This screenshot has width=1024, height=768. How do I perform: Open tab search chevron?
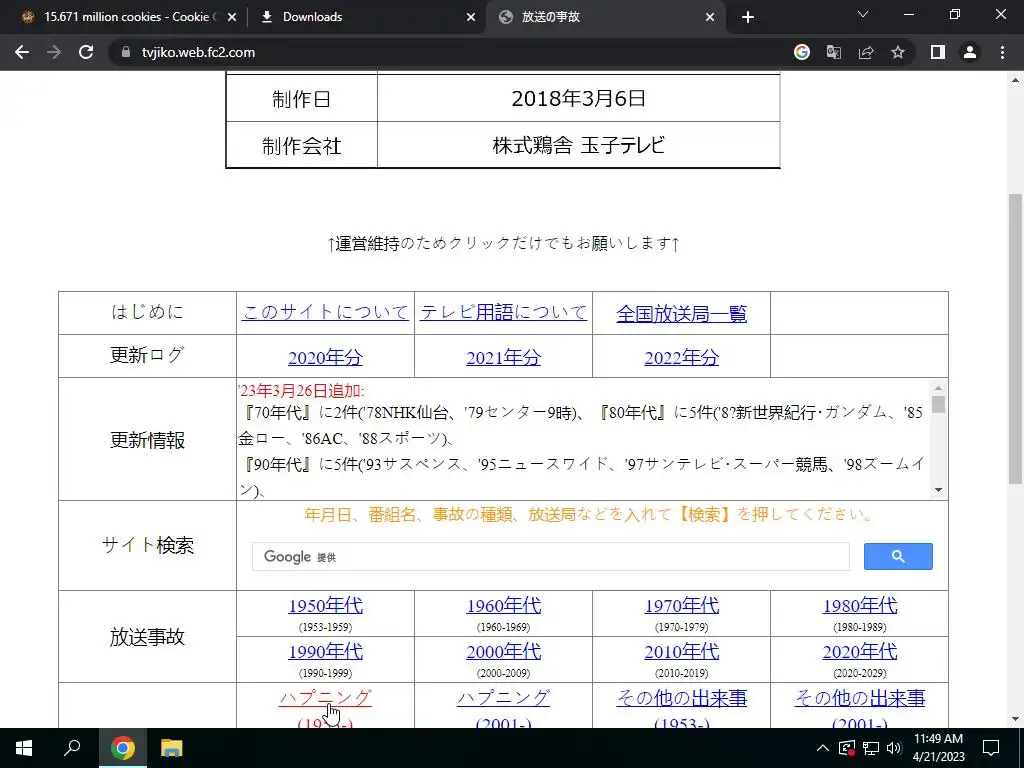point(863,14)
